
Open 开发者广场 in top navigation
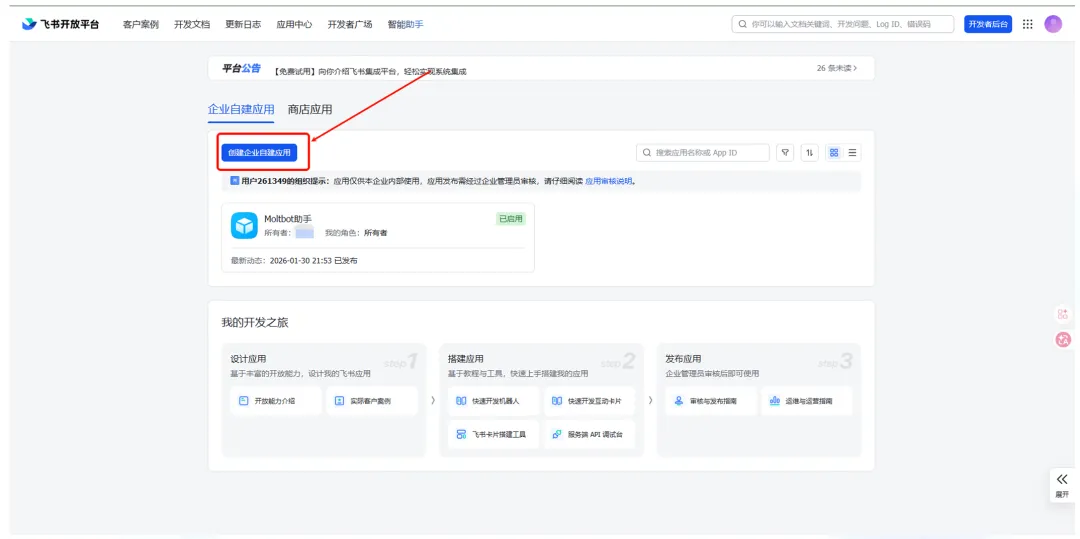349,24
